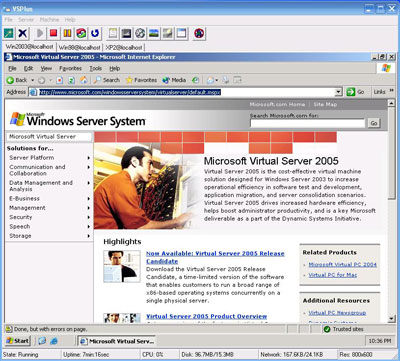
Task: Switch to the XP2@localhost tab
Action: (124, 47)
